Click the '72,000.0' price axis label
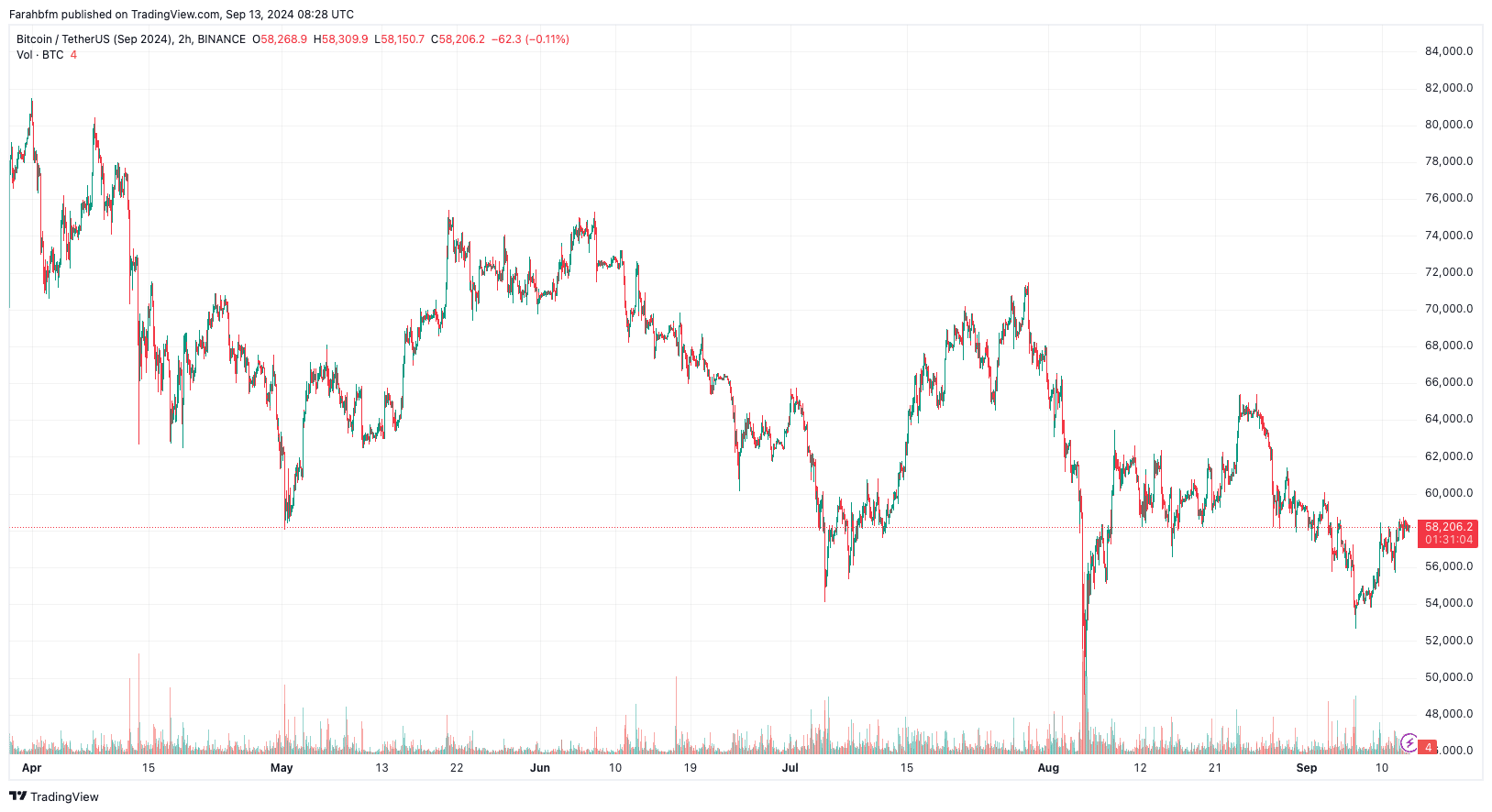 [1449, 272]
